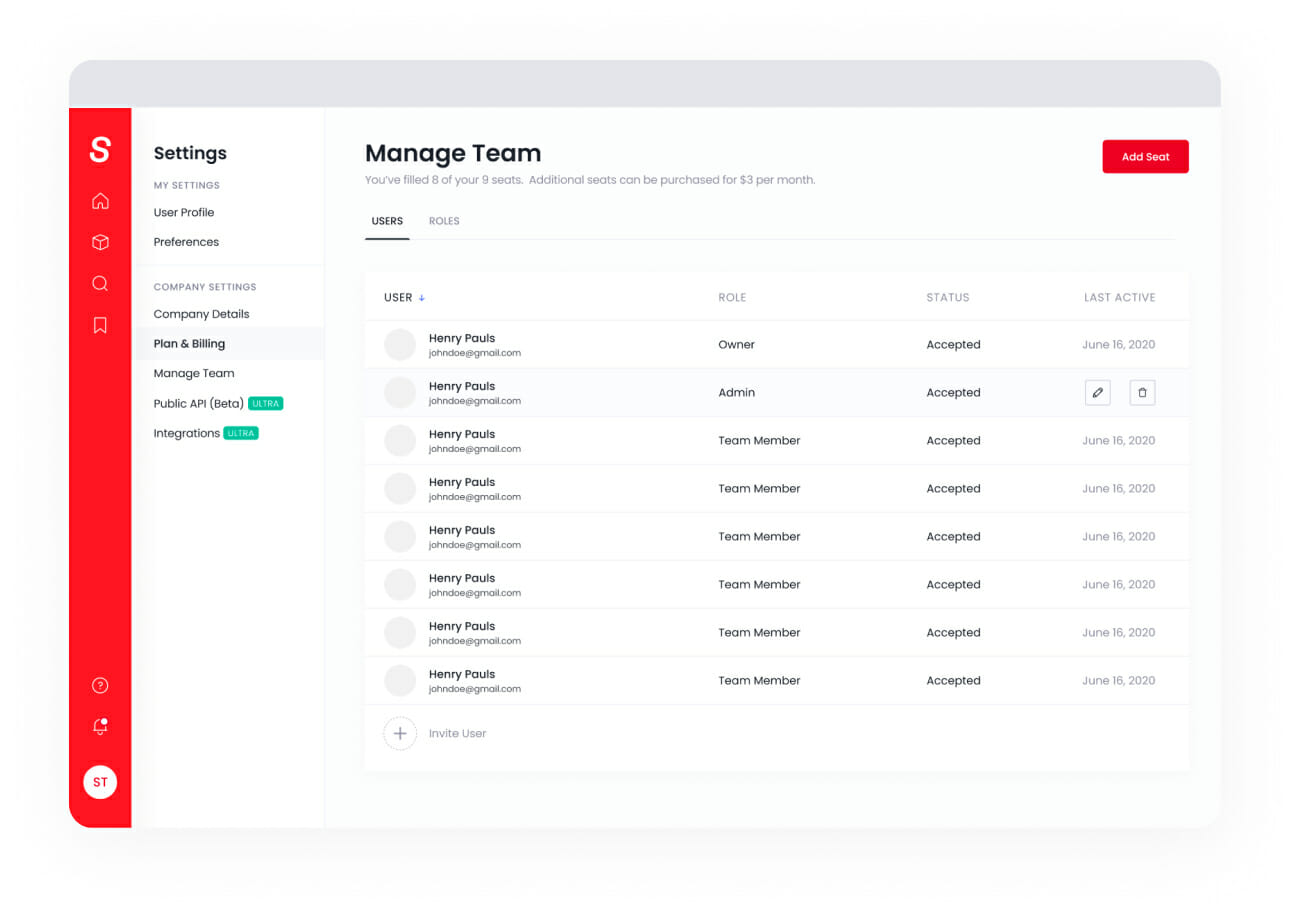Select the home icon in sidebar
This screenshot has width=1296, height=912.
100,201
